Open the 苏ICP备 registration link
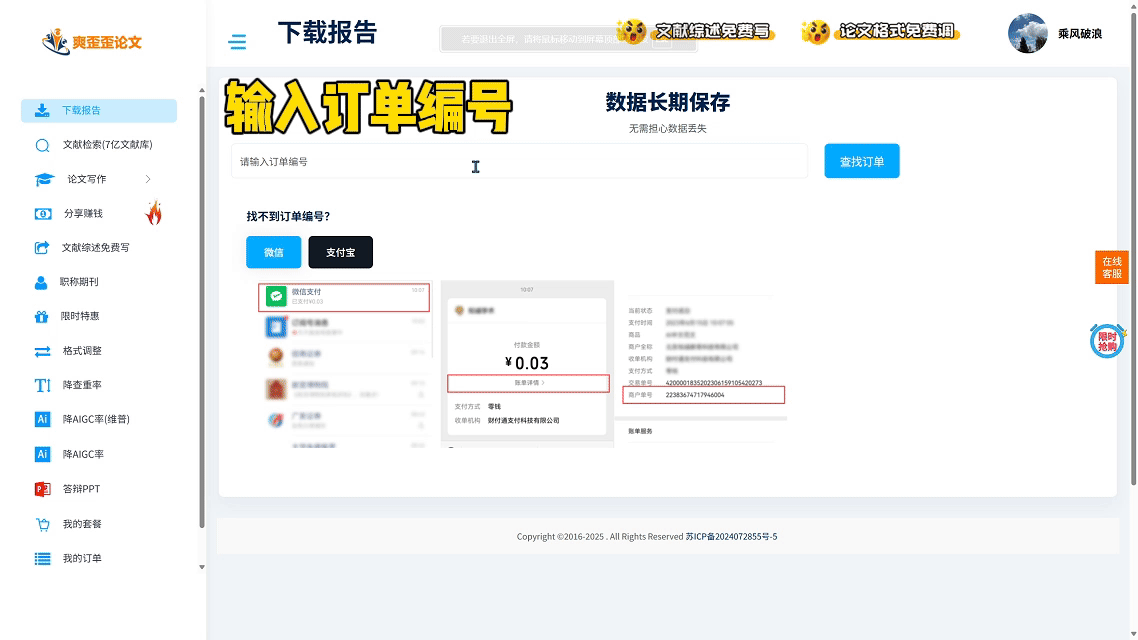 pos(731,537)
